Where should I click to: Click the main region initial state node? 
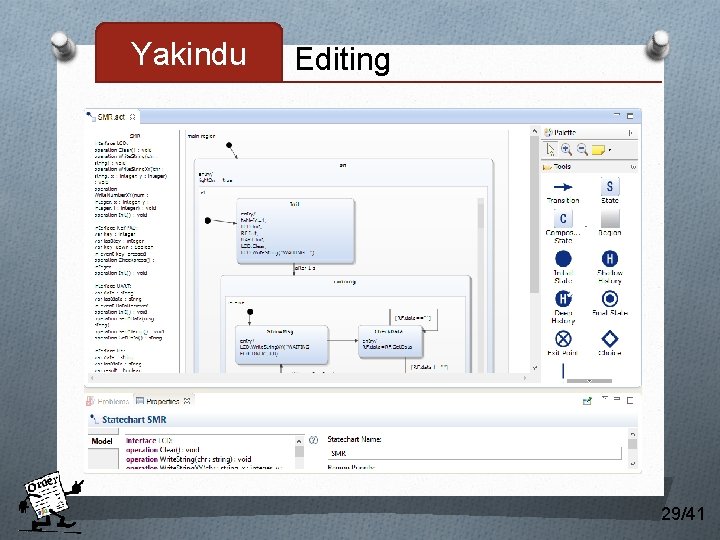tap(229, 145)
